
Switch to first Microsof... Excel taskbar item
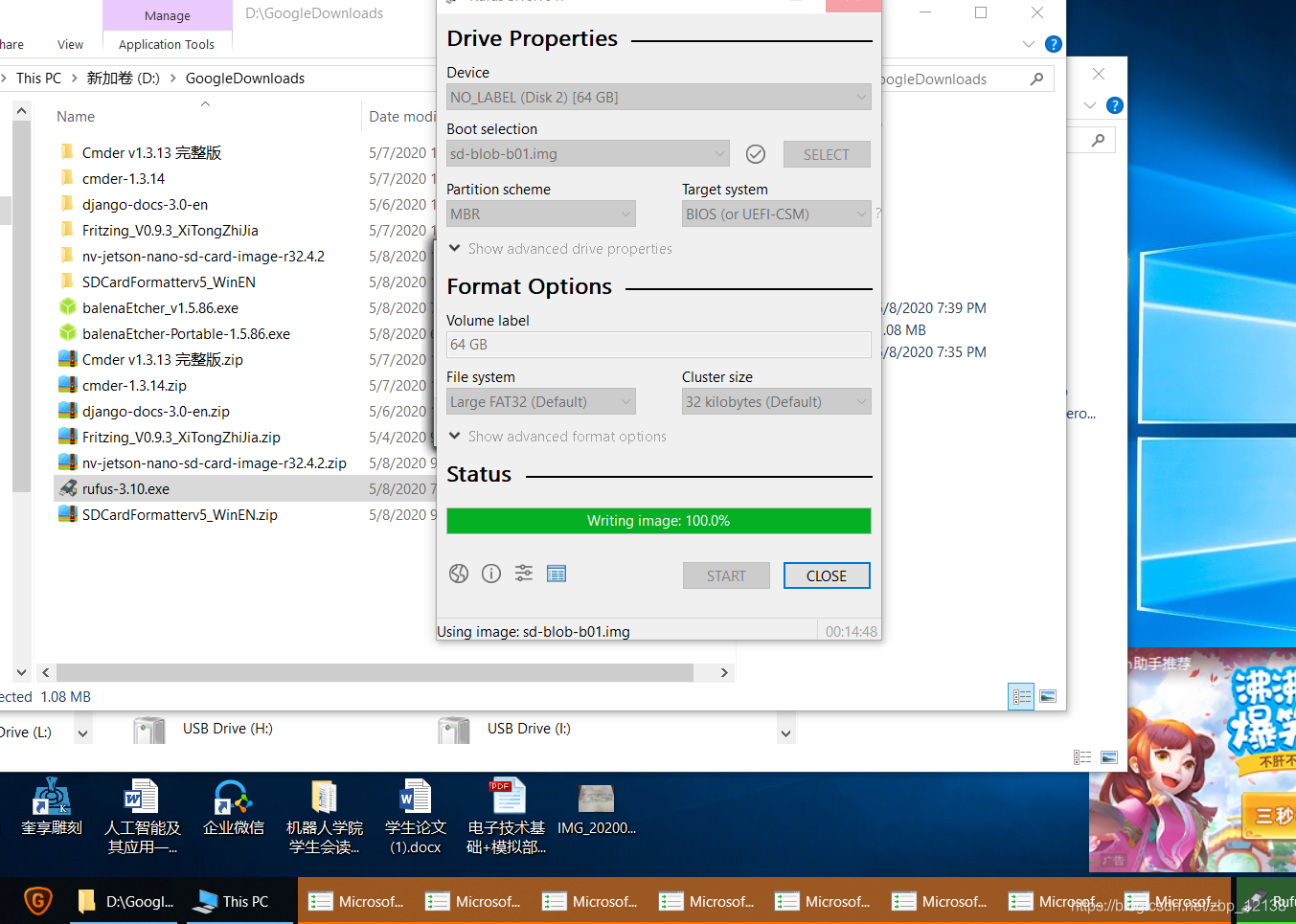coord(356,901)
